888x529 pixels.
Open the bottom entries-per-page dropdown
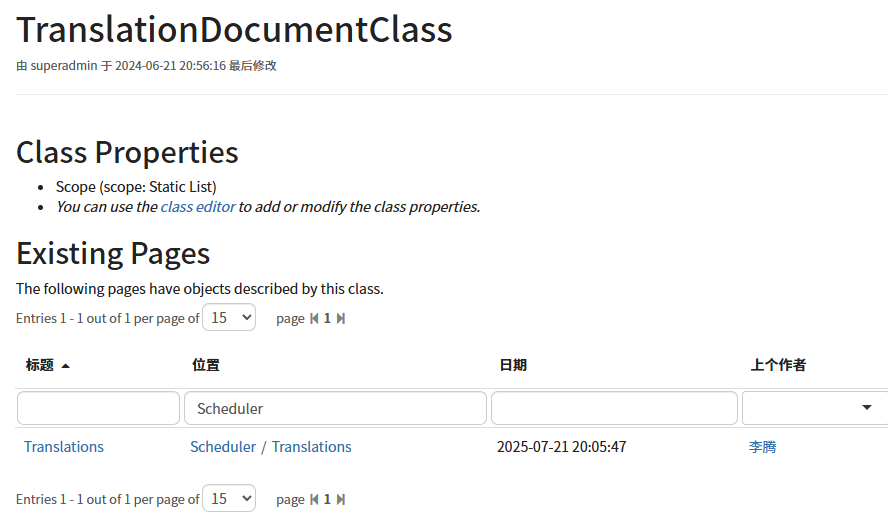(229, 498)
